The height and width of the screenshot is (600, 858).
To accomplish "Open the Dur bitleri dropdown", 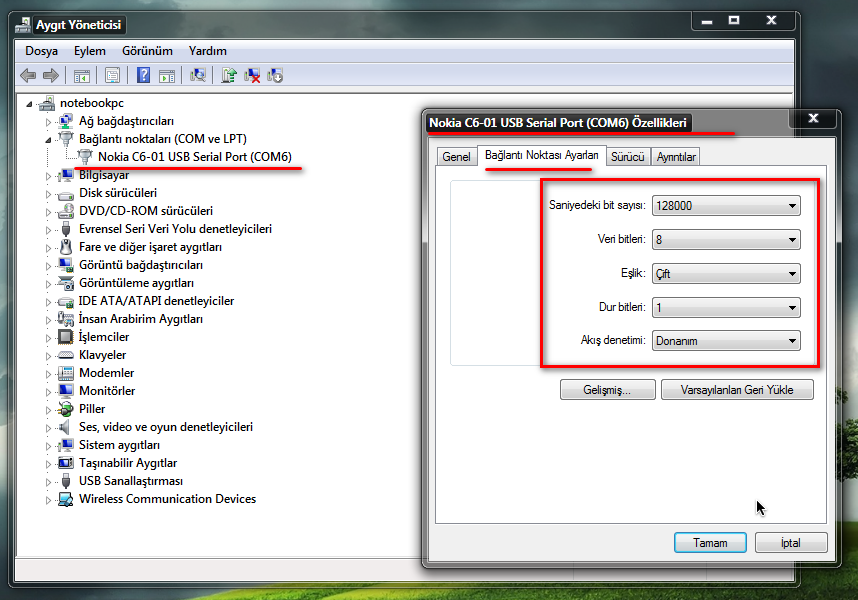I will [x=726, y=307].
